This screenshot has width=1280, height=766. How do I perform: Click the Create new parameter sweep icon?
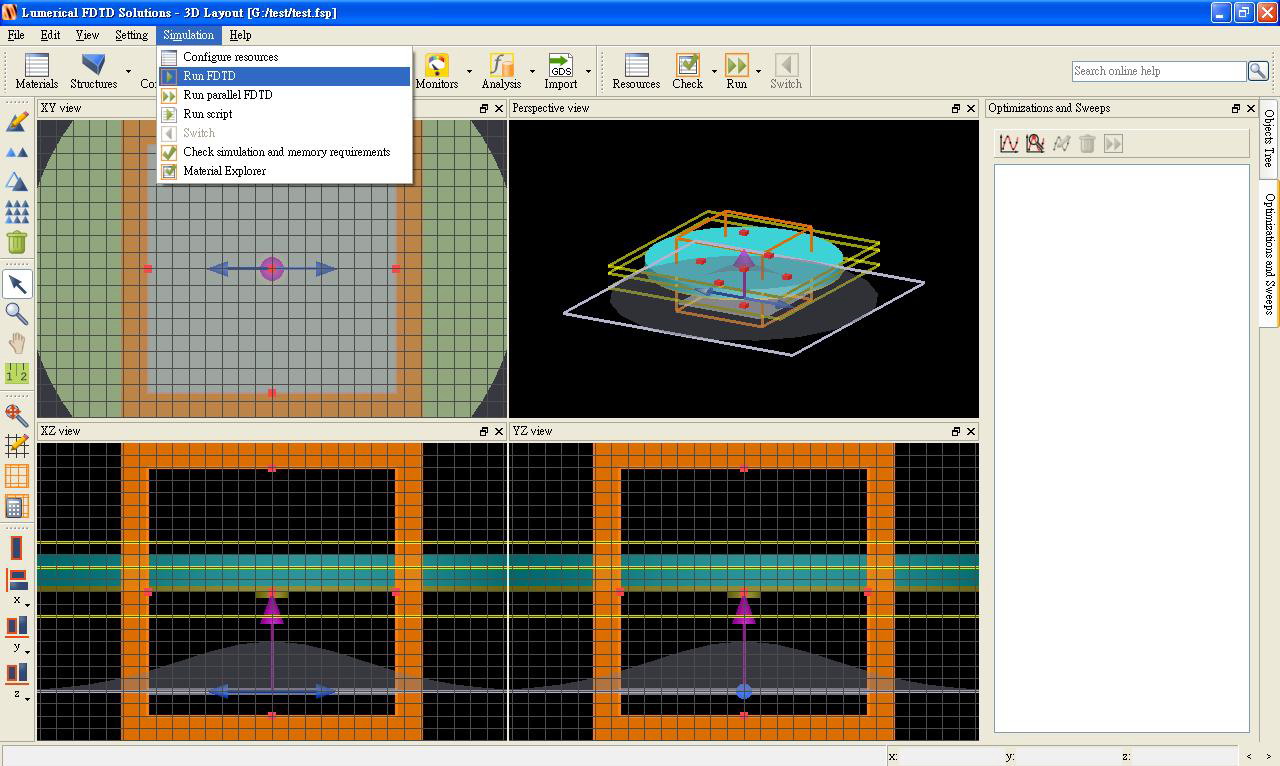[x=1009, y=144]
